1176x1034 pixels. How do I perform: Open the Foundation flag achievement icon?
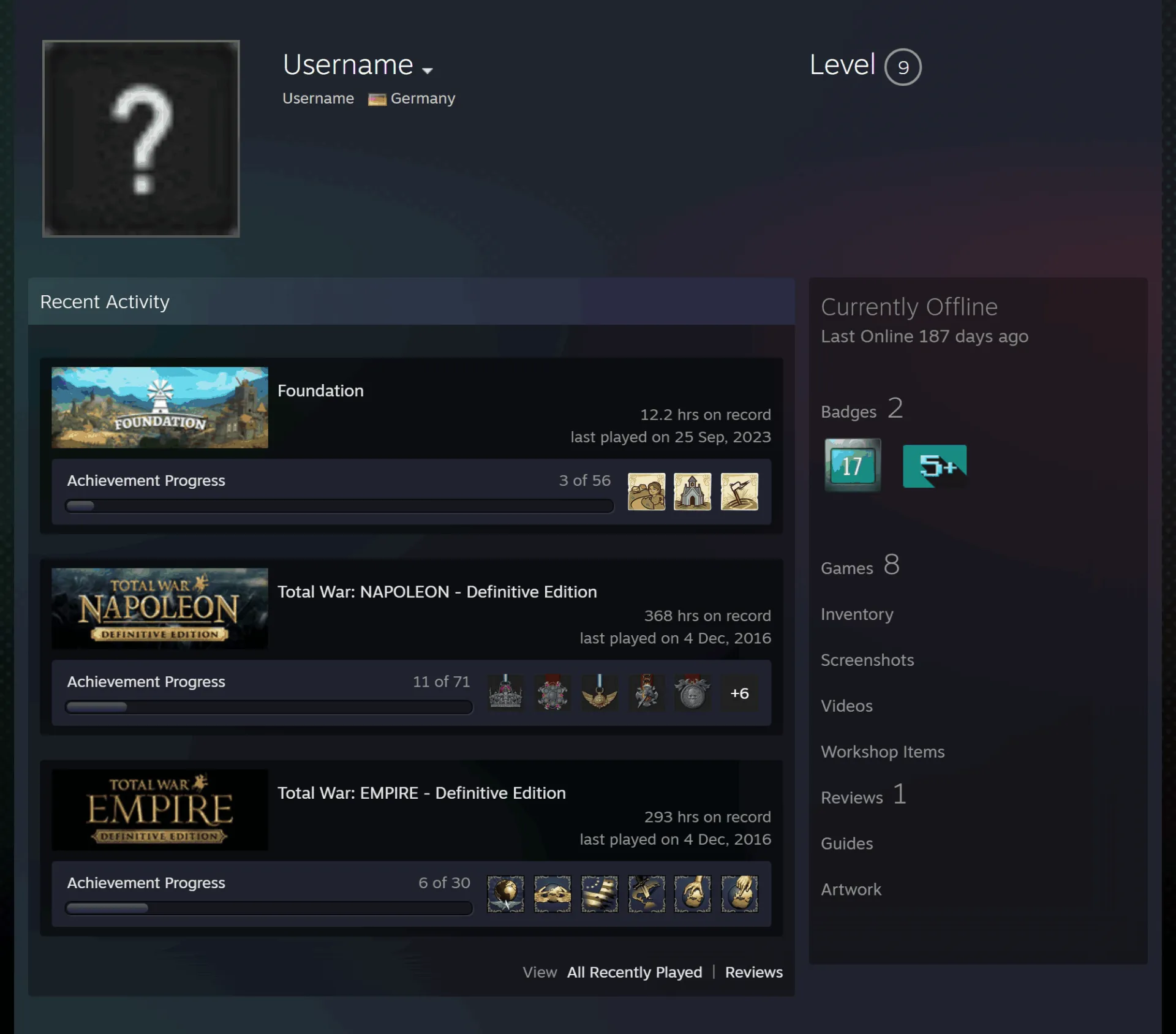click(x=739, y=491)
